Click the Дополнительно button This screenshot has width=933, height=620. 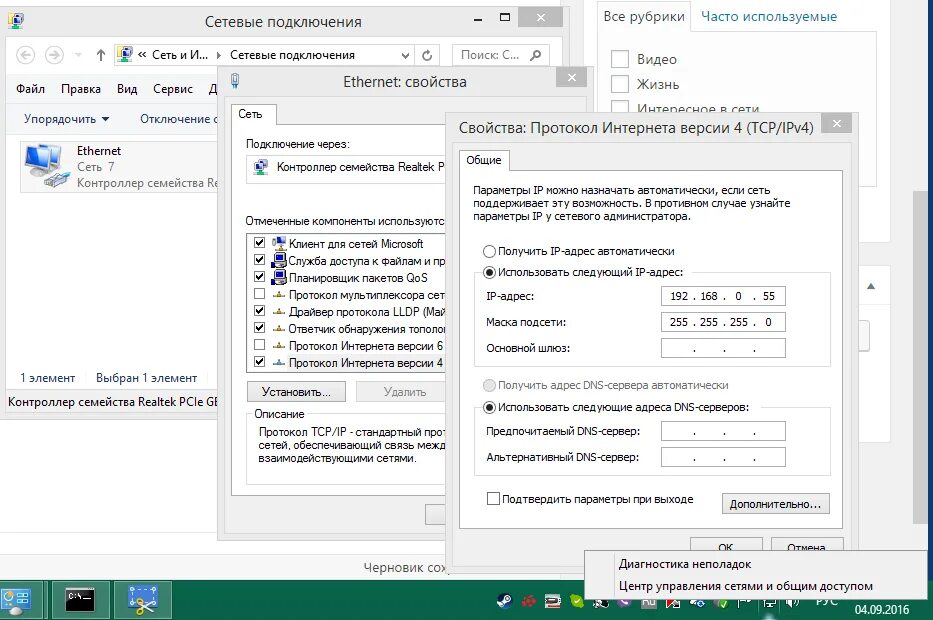[775, 504]
